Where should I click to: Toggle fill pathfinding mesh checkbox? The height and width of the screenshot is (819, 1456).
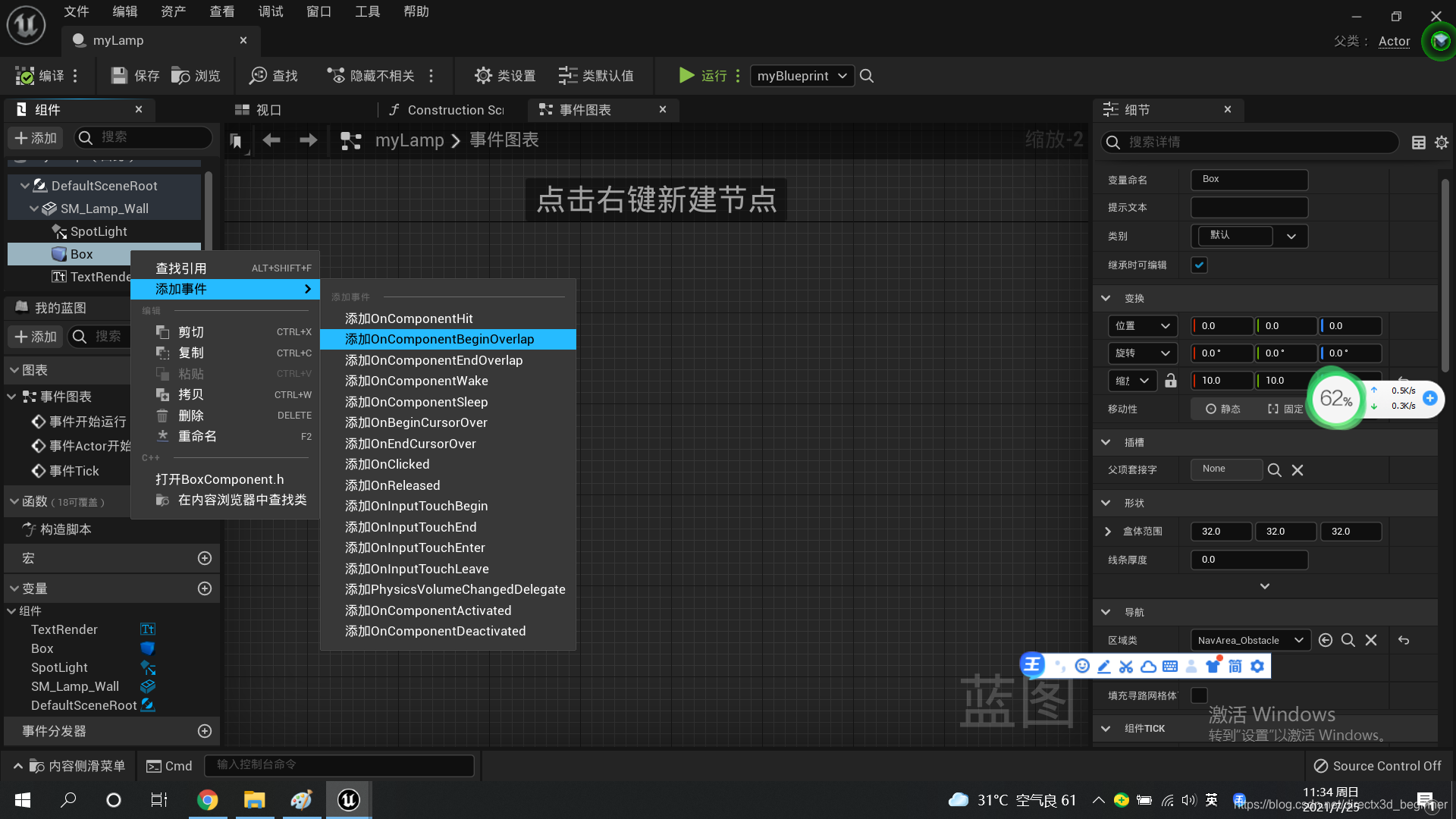click(x=1199, y=695)
